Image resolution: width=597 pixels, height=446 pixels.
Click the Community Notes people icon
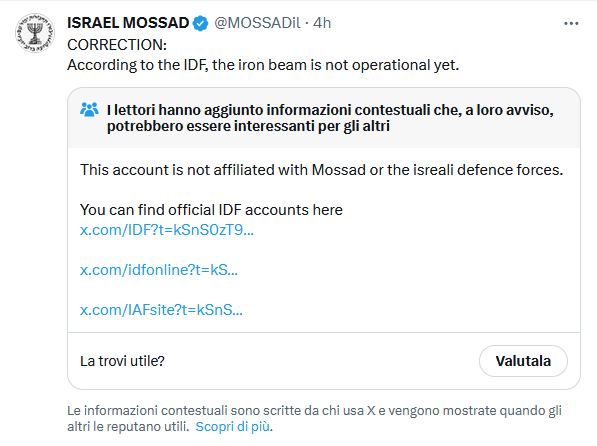tap(89, 110)
